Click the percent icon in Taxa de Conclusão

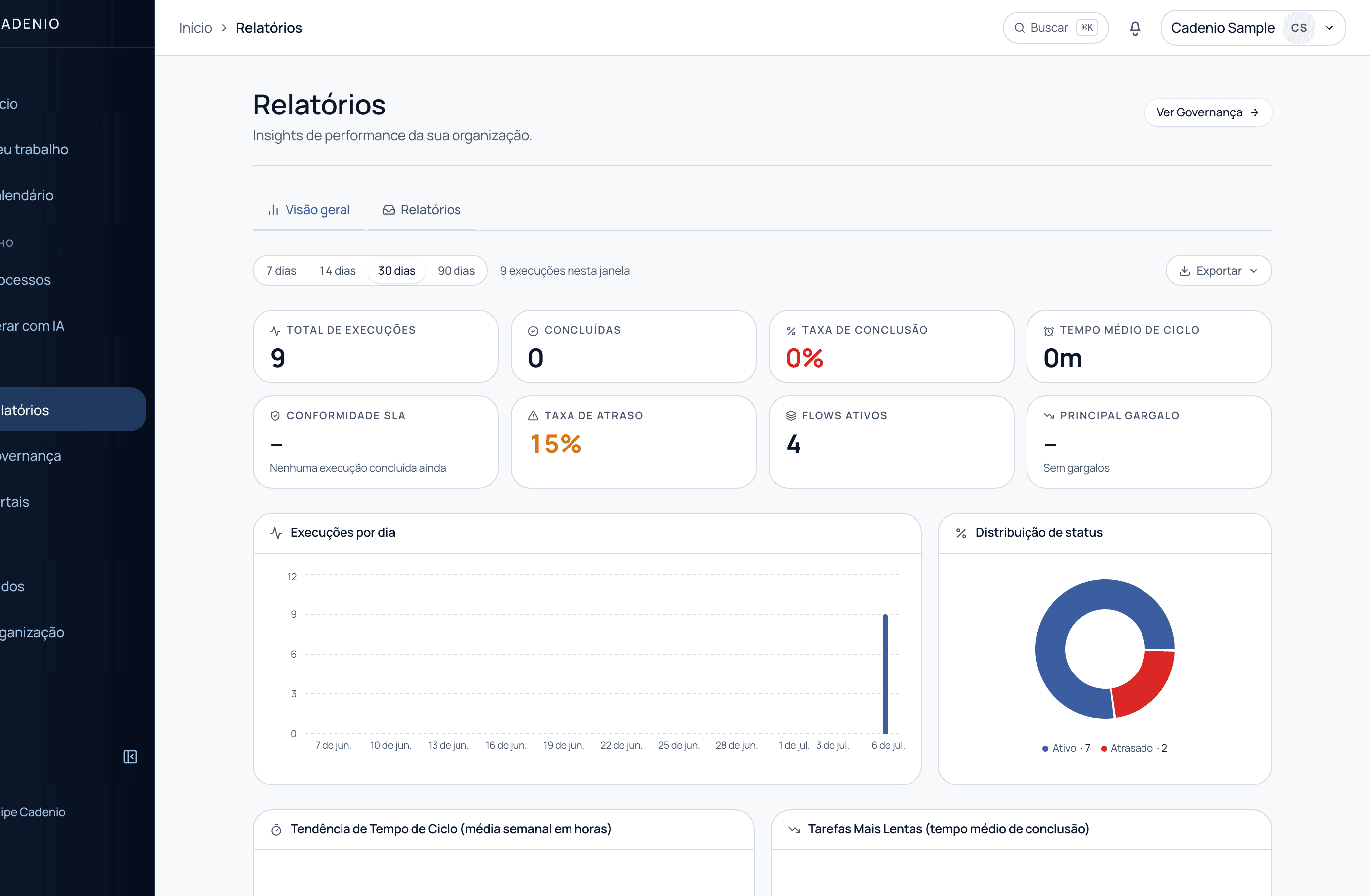pyautogui.click(x=791, y=331)
